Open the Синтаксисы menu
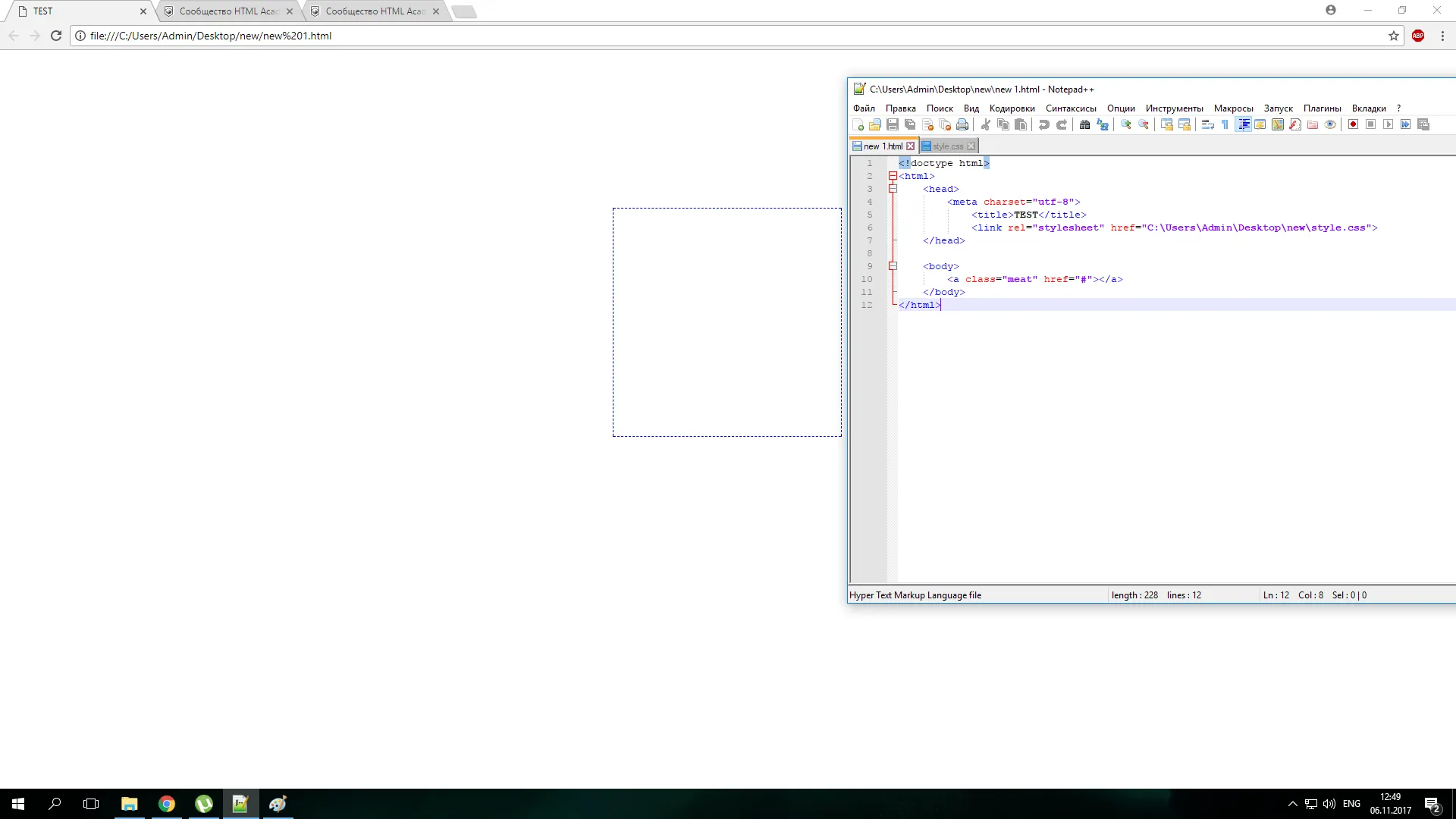Image resolution: width=1456 pixels, height=819 pixels. tap(1071, 108)
